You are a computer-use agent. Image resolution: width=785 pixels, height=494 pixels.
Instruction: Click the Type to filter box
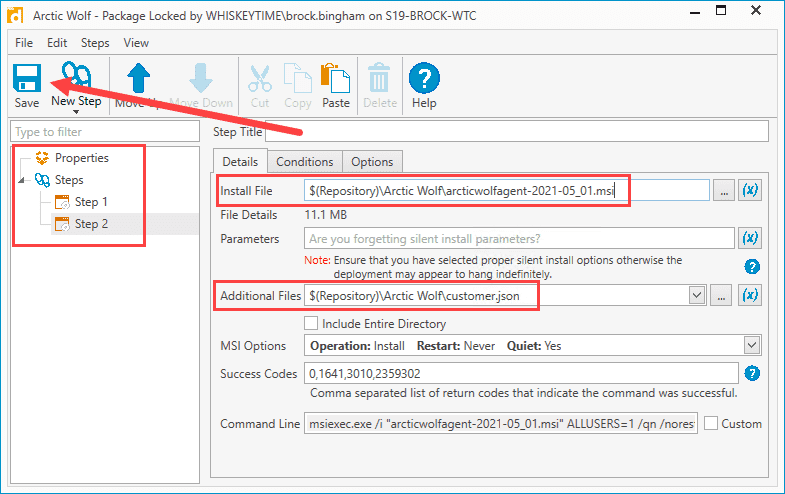pyautogui.click(x=105, y=132)
